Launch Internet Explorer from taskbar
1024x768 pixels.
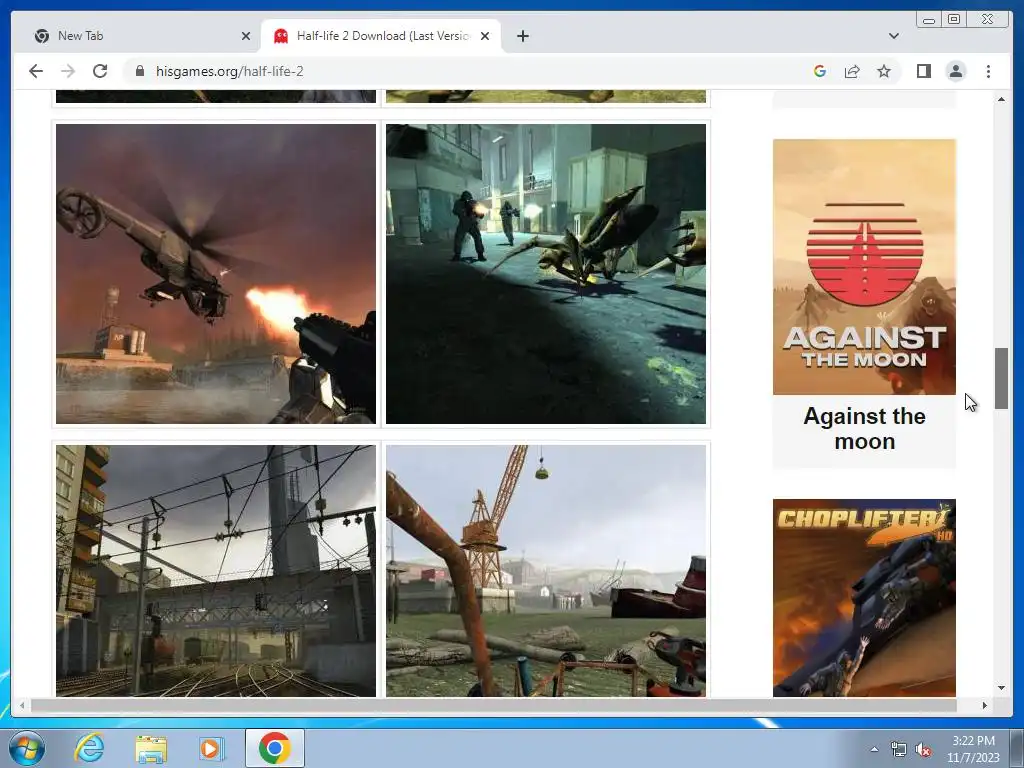click(x=89, y=748)
